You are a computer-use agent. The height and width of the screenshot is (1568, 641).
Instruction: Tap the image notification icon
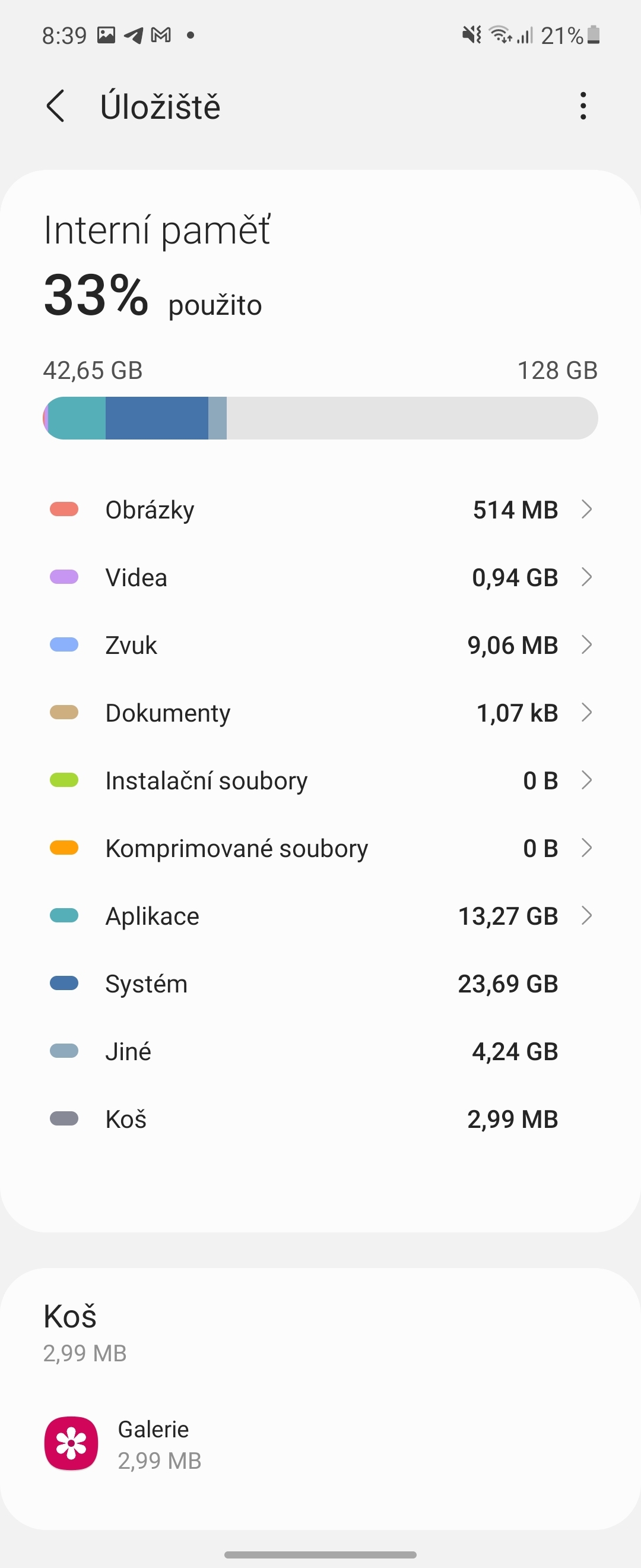[x=106, y=35]
